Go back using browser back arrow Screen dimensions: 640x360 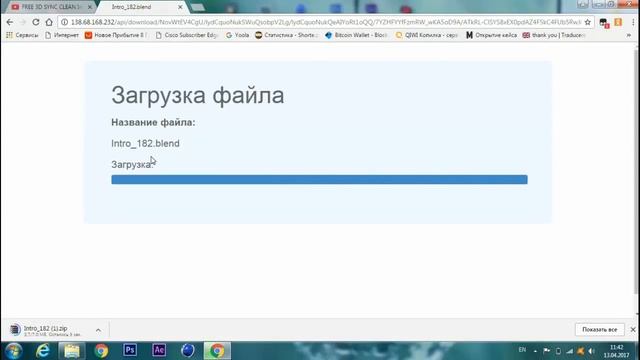point(10,22)
